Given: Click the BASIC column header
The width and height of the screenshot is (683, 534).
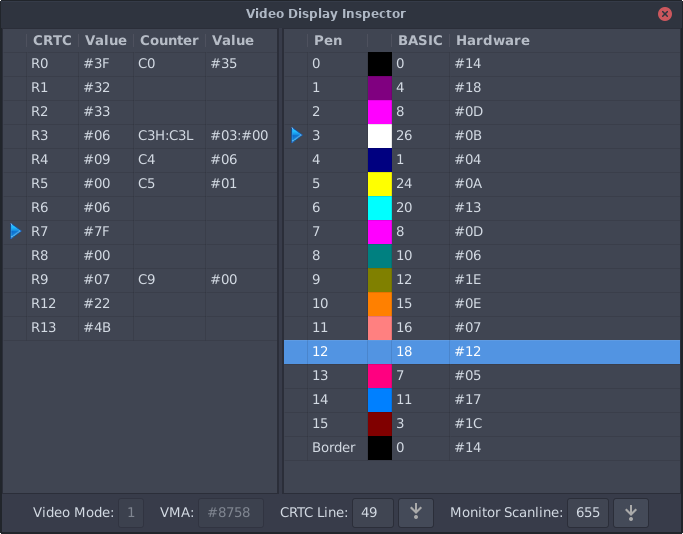Looking at the screenshot, I should click(x=420, y=41).
